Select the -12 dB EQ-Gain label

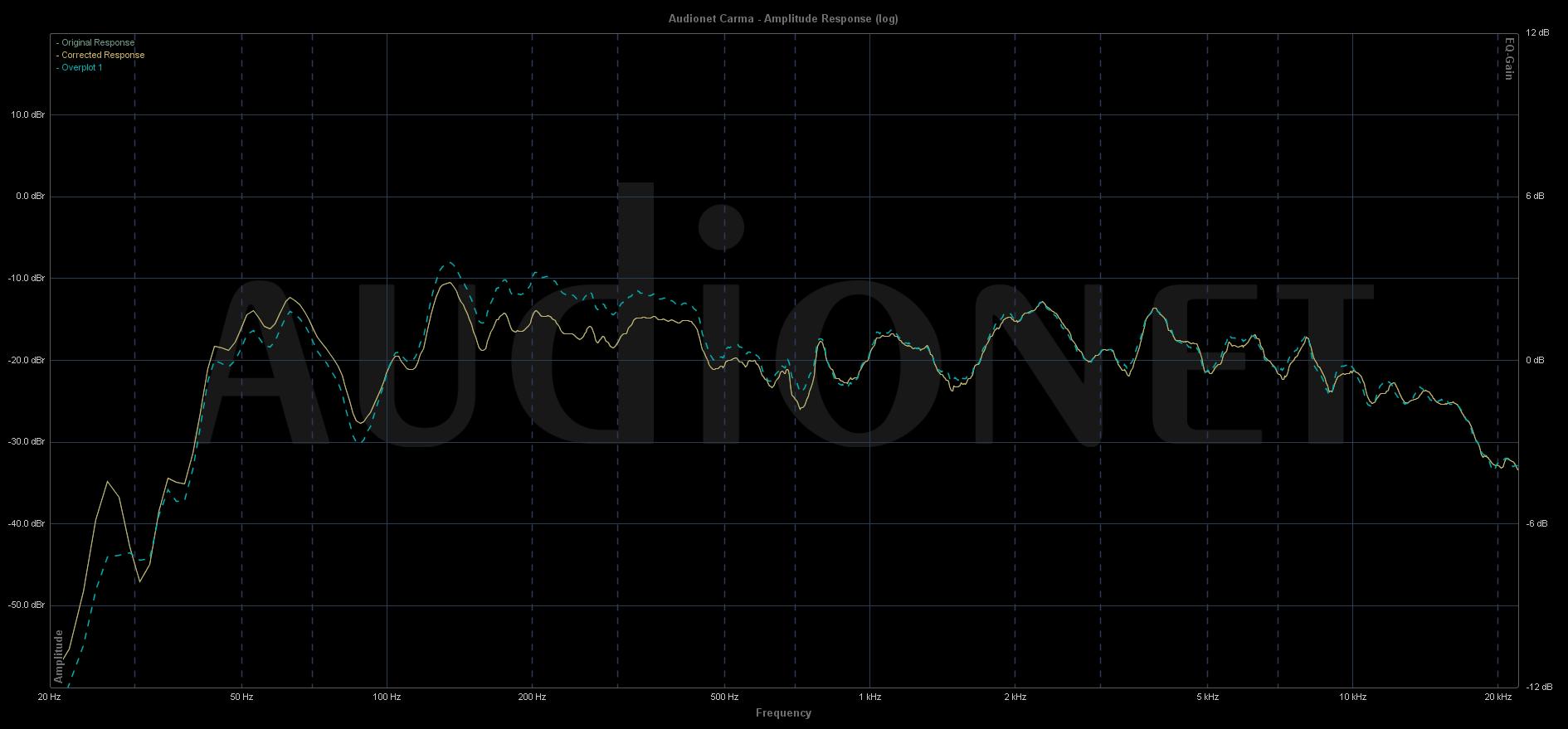pyautogui.click(x=1537, y=687)
